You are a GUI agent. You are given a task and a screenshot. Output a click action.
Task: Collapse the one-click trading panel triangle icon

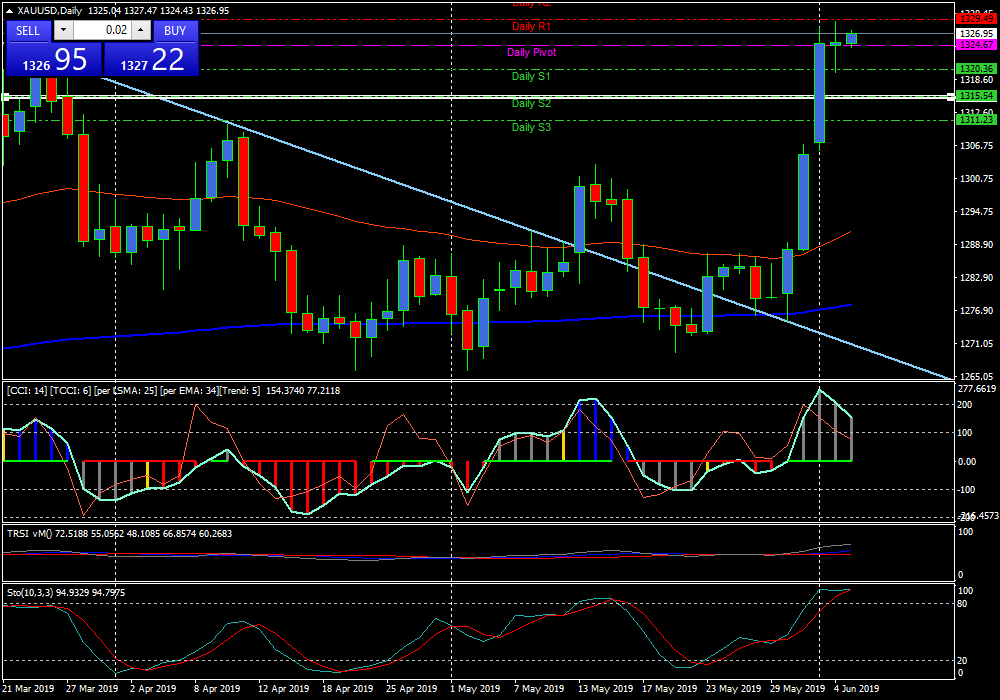[x=10, y=11]
